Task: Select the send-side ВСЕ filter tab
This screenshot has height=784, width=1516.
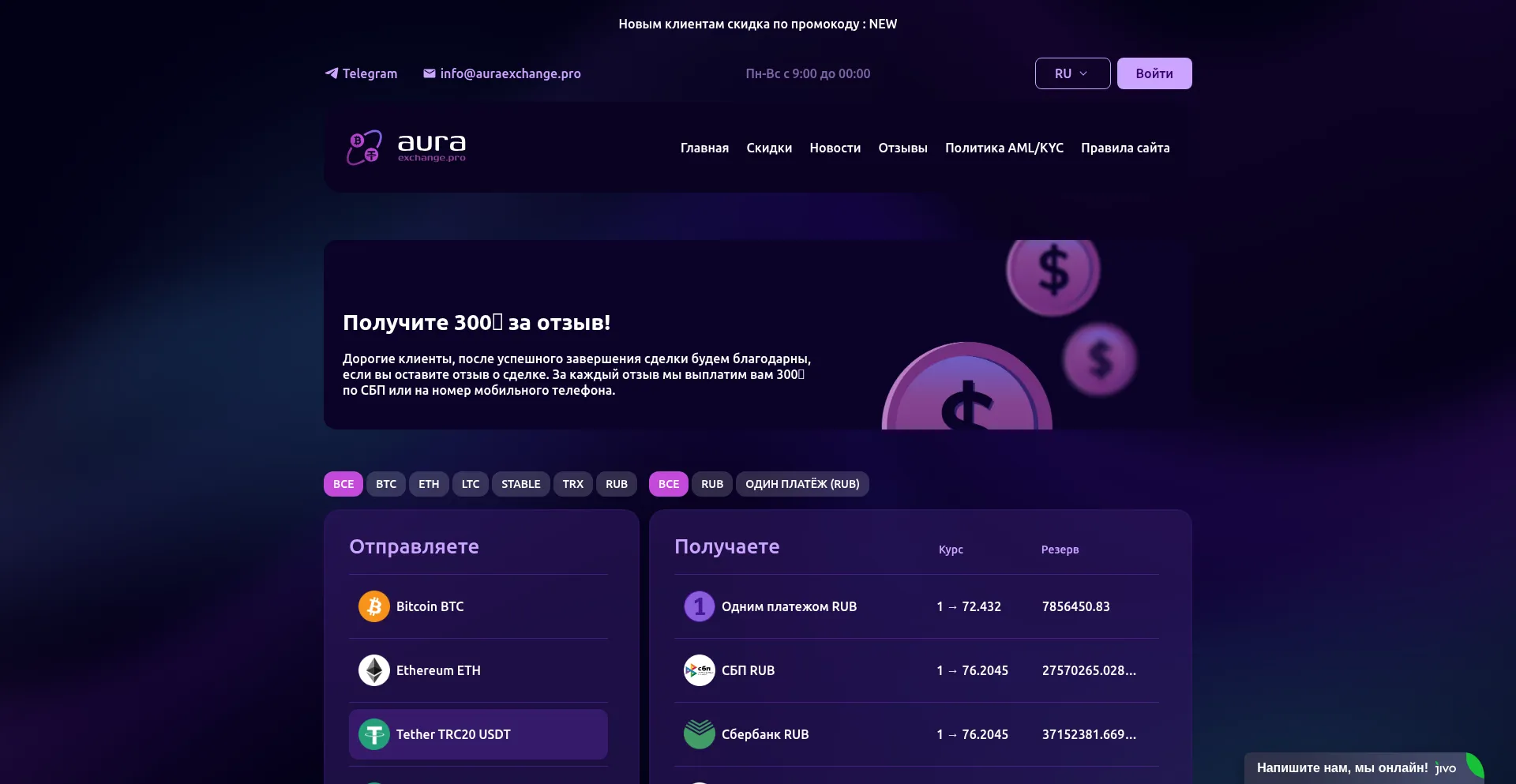Action: click(343, 484)
